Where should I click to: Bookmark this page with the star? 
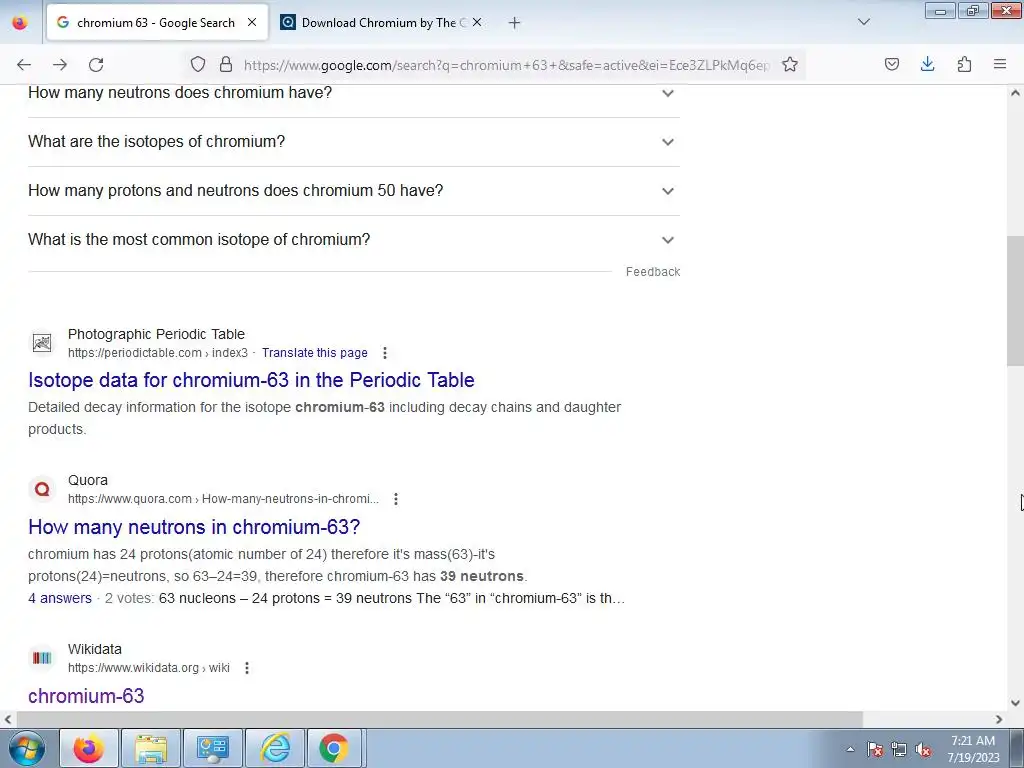(x=790, y=64)
